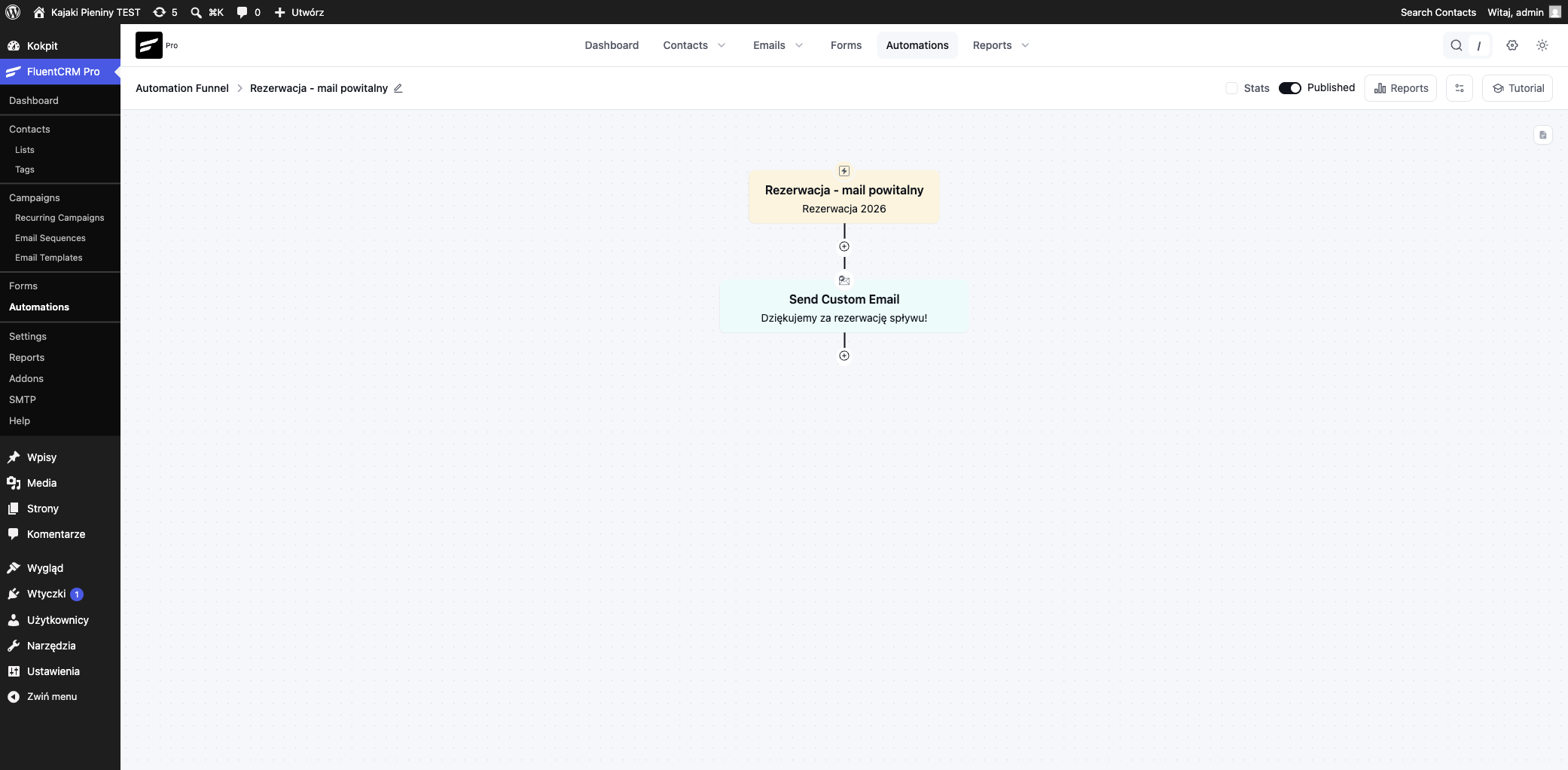Click the search magnifier in FluentCRM header

click(1457, 45)
